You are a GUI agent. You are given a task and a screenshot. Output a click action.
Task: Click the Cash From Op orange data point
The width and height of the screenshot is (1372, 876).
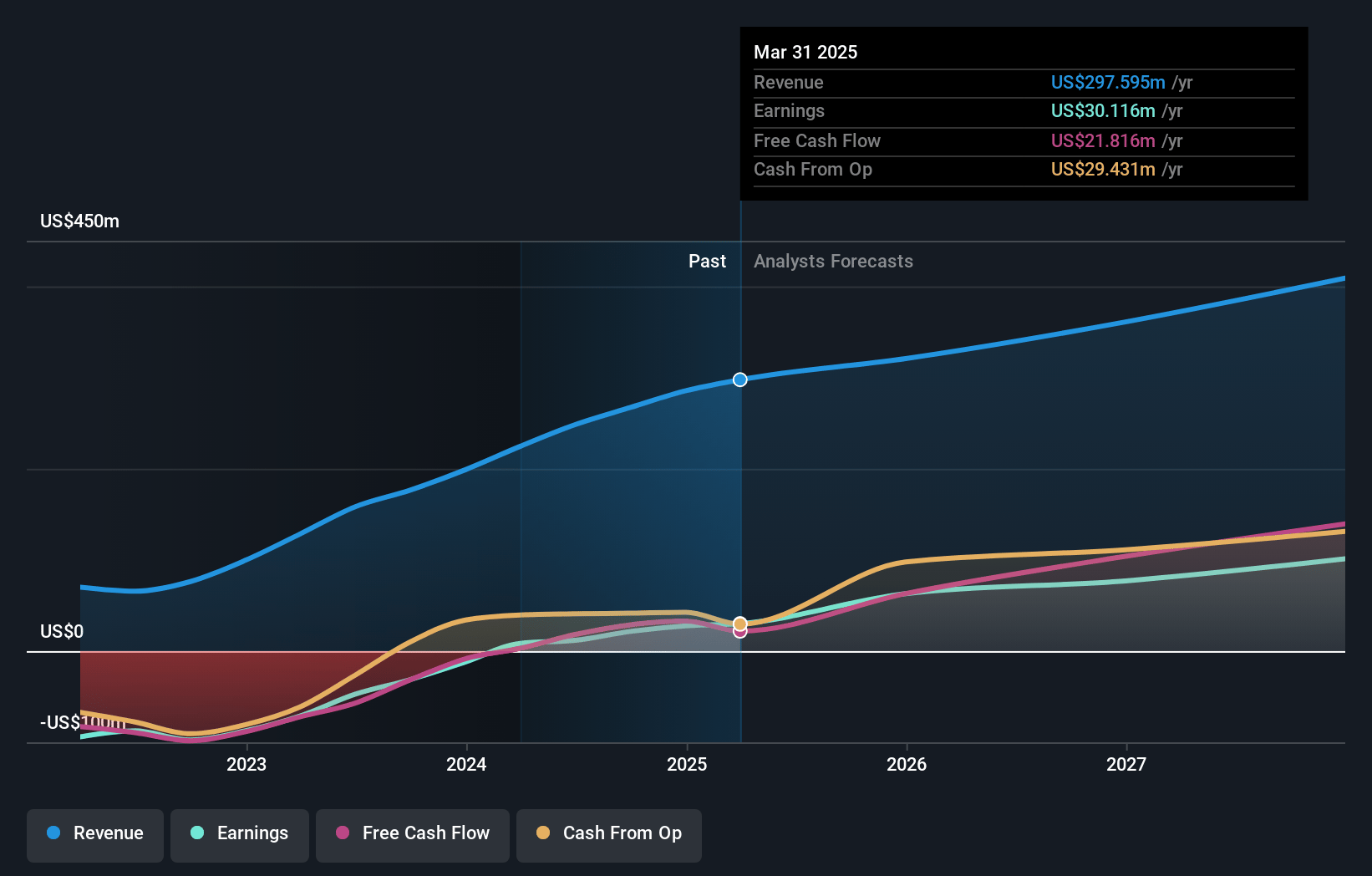(x=740, y=624)
